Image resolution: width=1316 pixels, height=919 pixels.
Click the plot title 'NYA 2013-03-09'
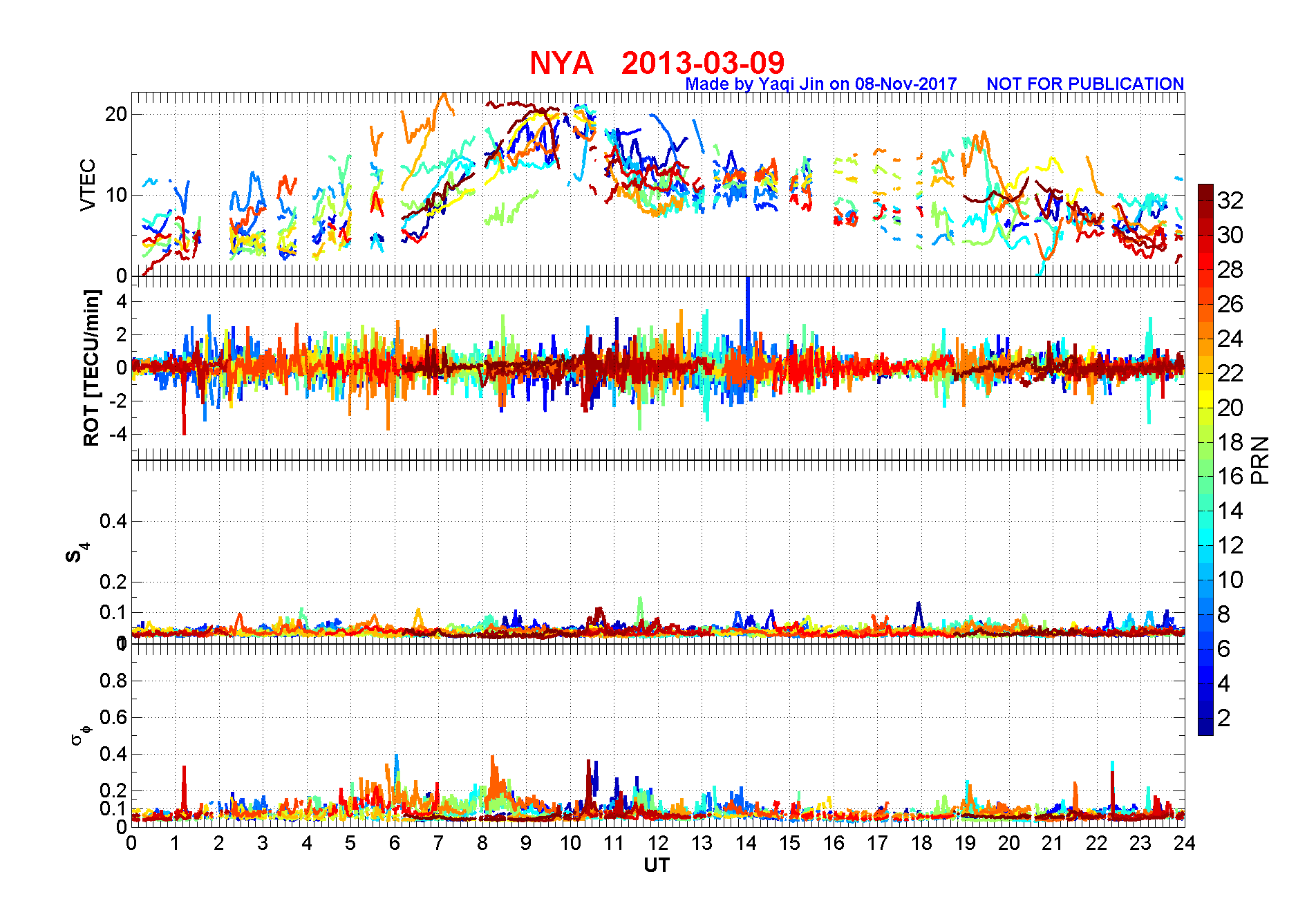pos(657,63)
